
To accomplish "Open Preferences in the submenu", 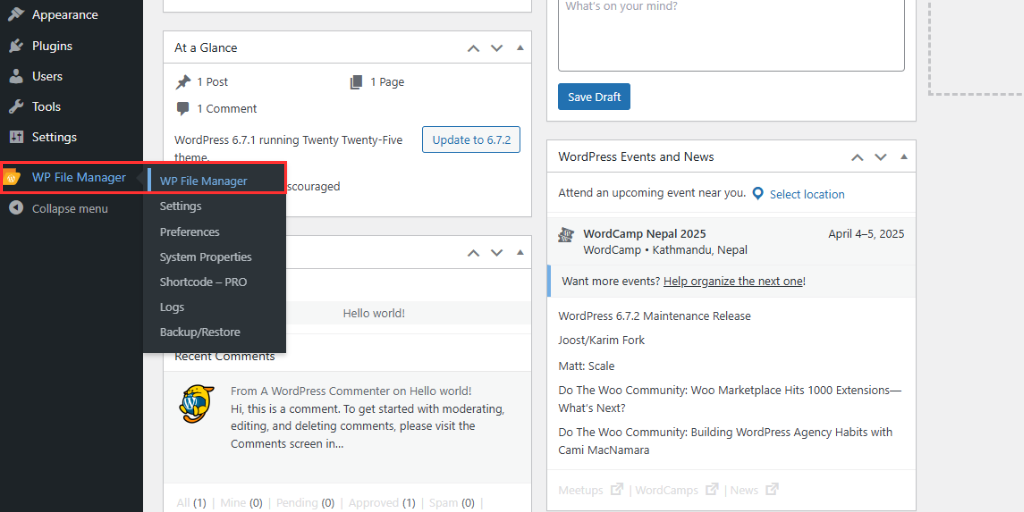I will pos(189,232).
